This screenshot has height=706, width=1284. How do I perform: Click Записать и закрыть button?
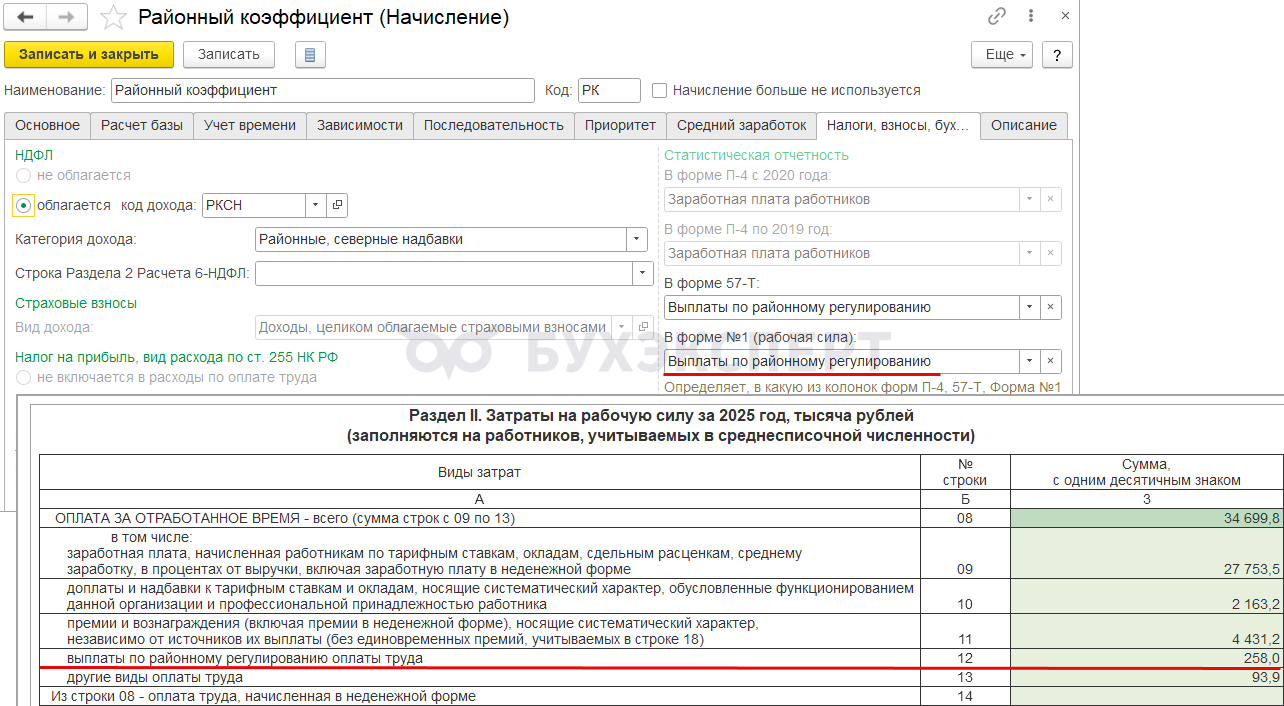(89, 54)
